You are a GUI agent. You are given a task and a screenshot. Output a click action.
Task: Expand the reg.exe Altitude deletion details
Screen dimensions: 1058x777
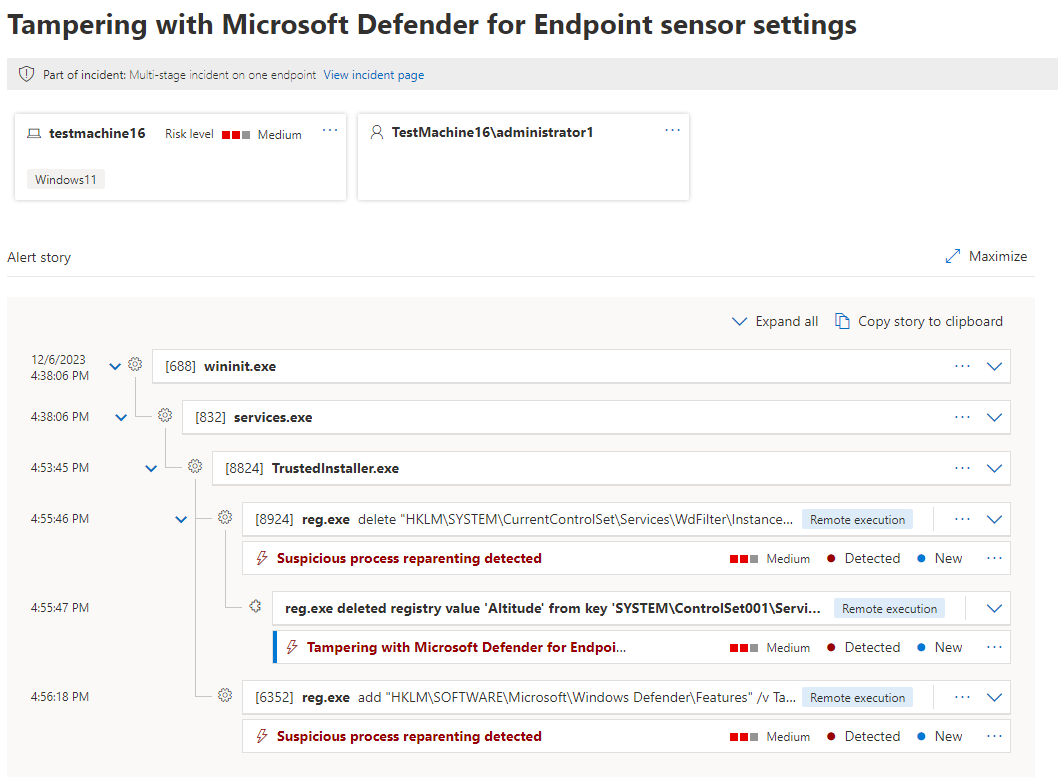coord(994,608)
